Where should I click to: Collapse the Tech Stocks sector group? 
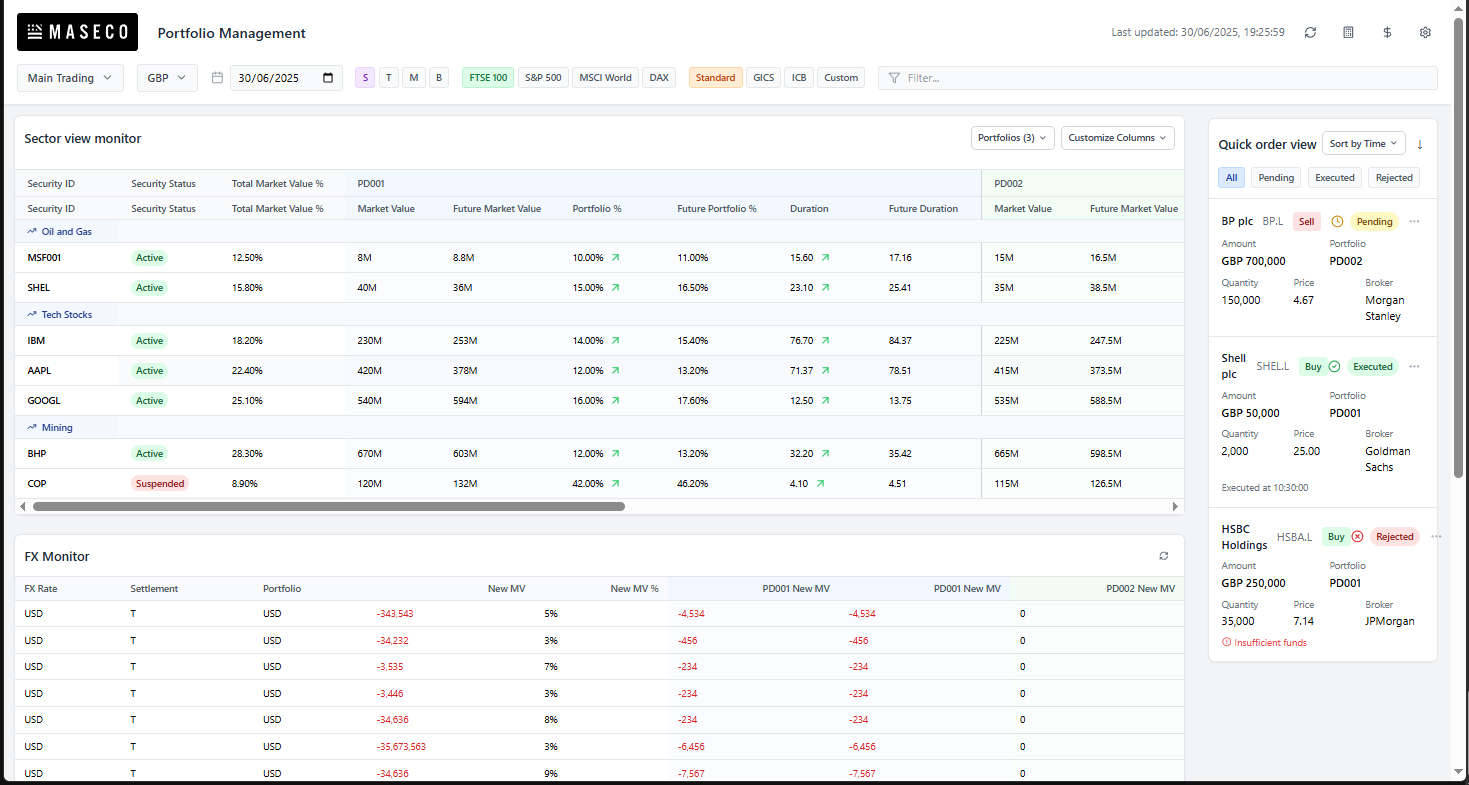coord(60,314)
